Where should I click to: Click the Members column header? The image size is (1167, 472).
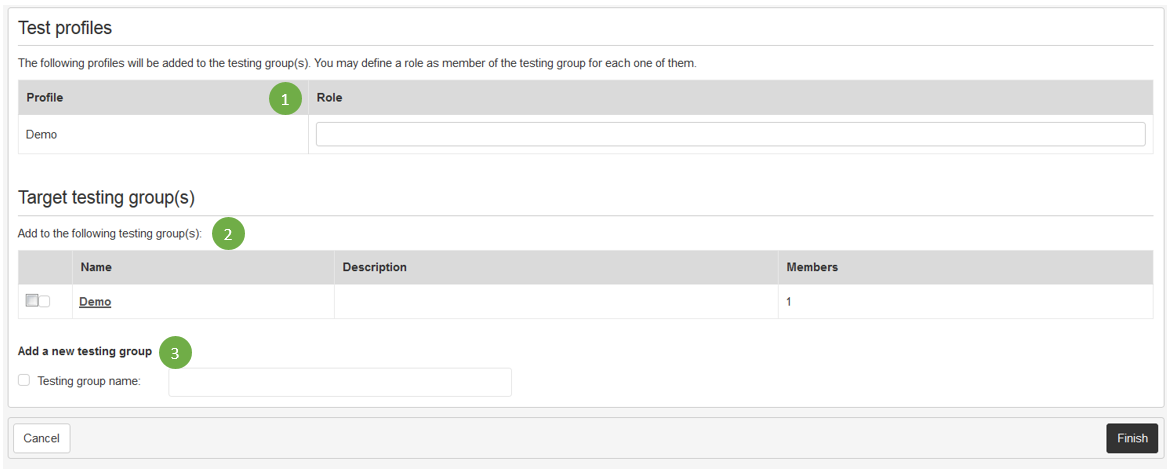coord(812,267)
